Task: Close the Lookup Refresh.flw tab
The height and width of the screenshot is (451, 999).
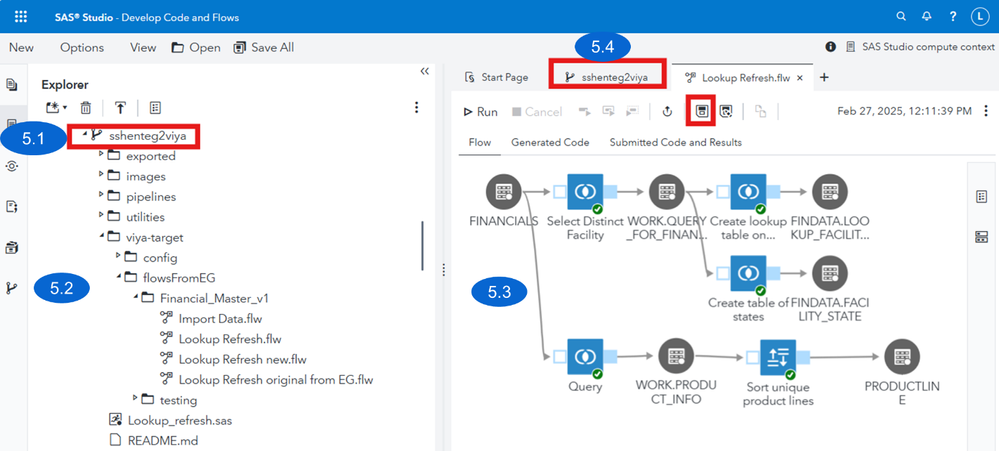Action: pyautogui.click(x=800, y=78)
